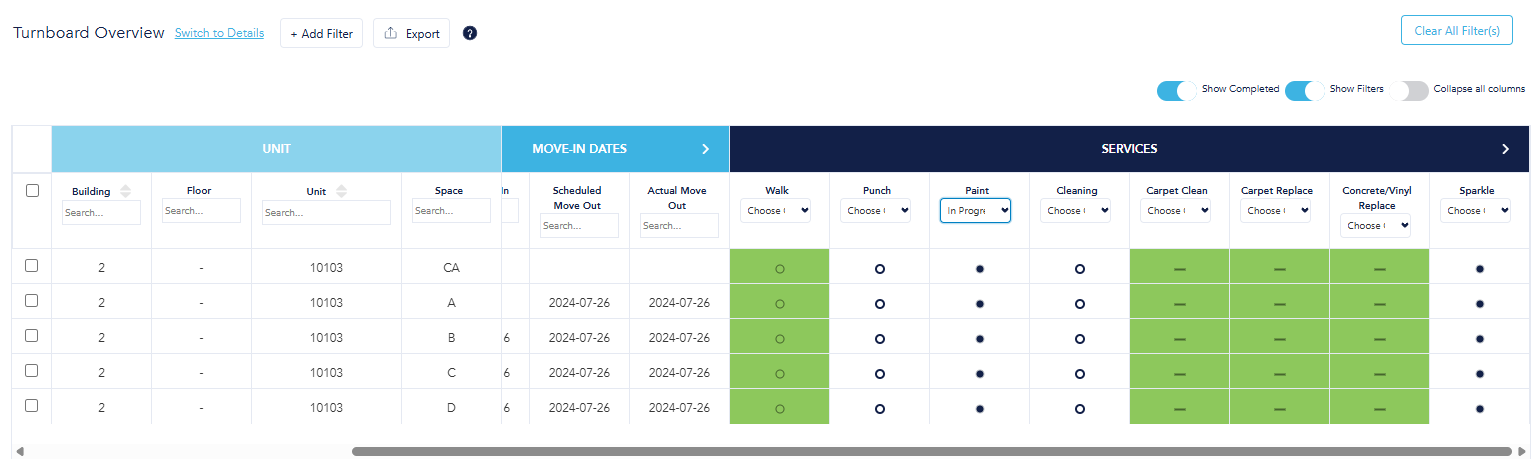Click Paint status dot for space B
Viewport: 1531px width, 465px height.
980,339
